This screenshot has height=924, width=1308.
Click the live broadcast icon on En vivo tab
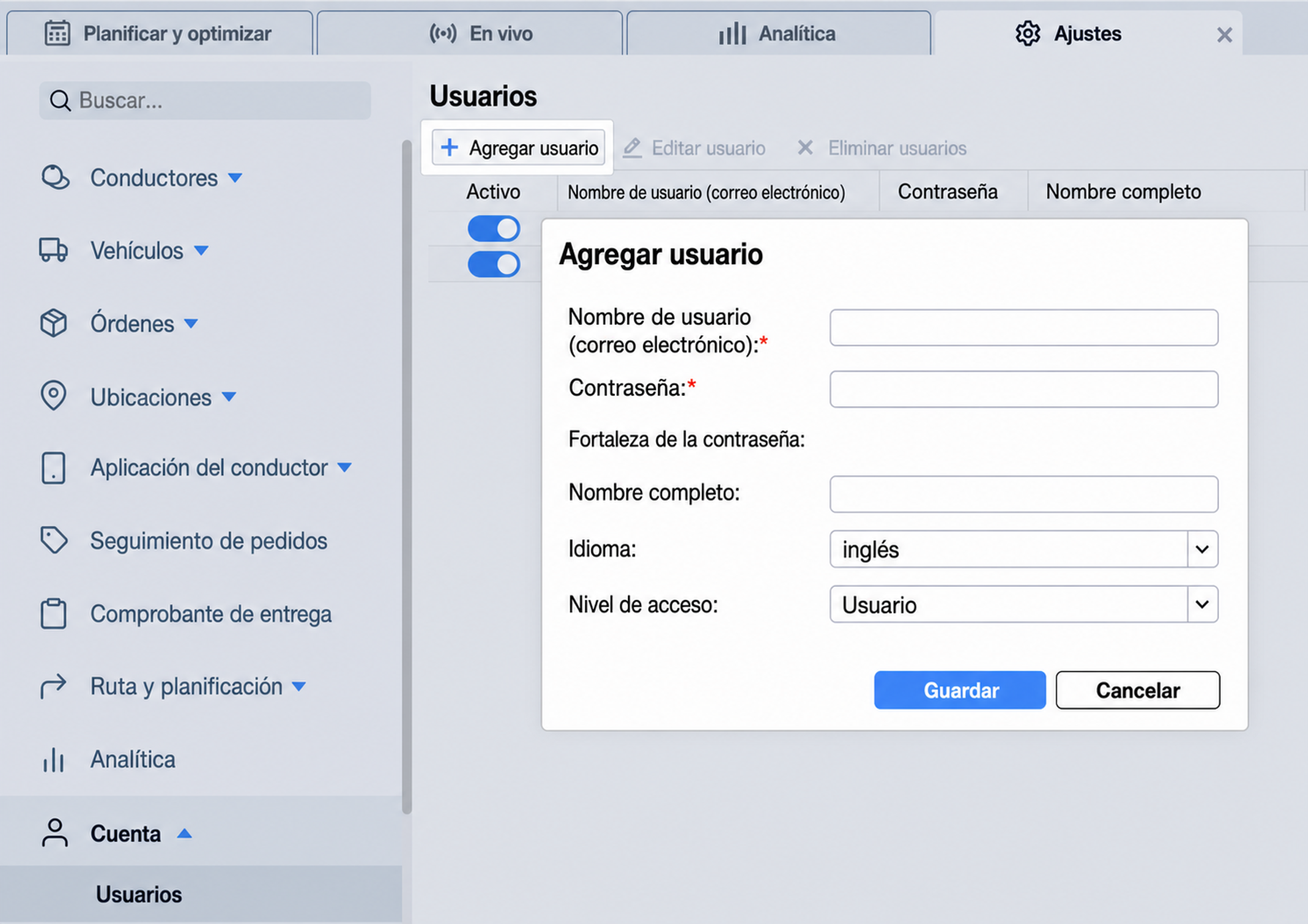tap(443, 33)
